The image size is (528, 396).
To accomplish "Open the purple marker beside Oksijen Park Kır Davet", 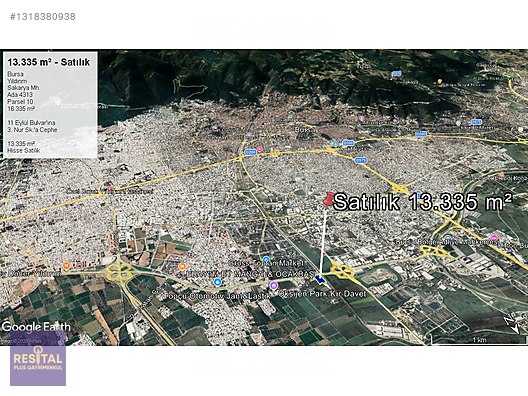I will (274, 286).
